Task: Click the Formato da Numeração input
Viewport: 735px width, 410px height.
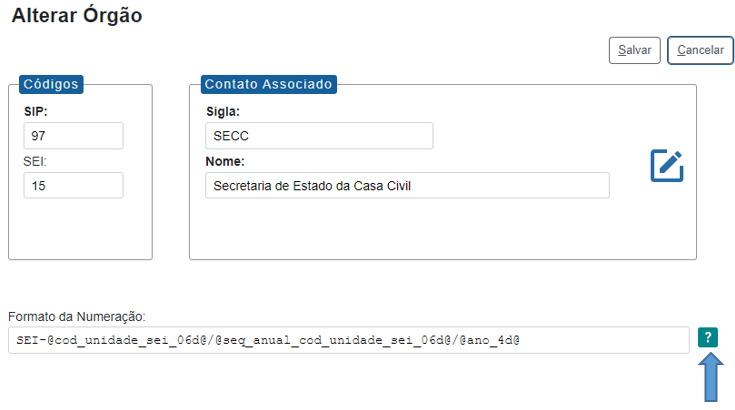Action: (x=348, y=340)
